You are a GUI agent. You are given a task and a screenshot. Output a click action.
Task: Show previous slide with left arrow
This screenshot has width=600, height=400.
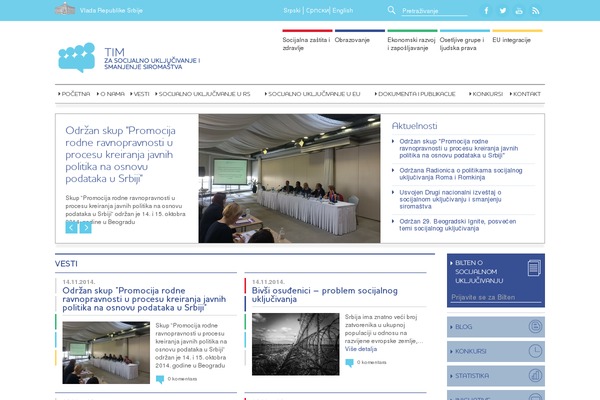point(71,228)
